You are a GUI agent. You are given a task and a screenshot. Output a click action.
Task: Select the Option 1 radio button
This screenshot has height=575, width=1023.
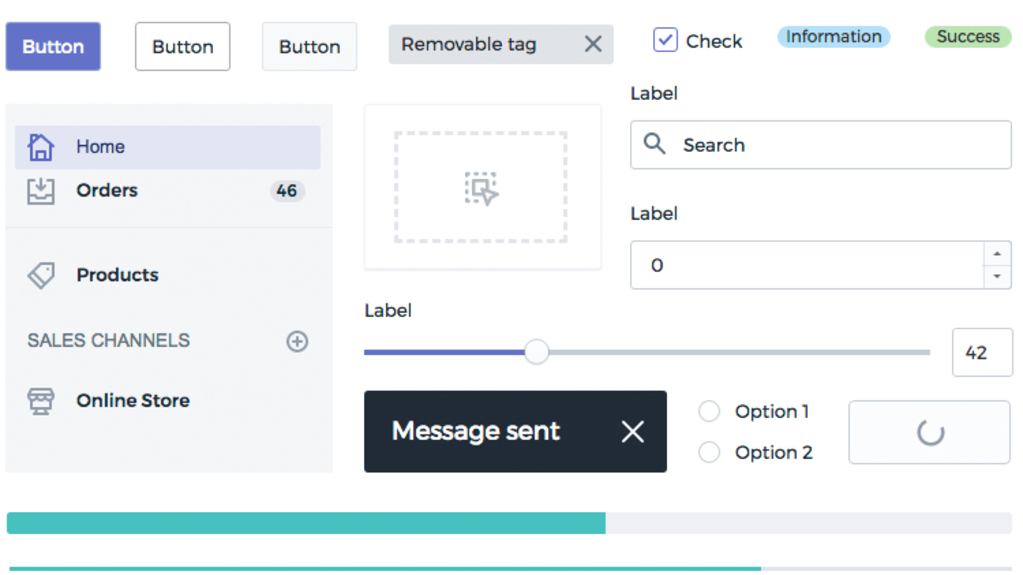(709, 411)
